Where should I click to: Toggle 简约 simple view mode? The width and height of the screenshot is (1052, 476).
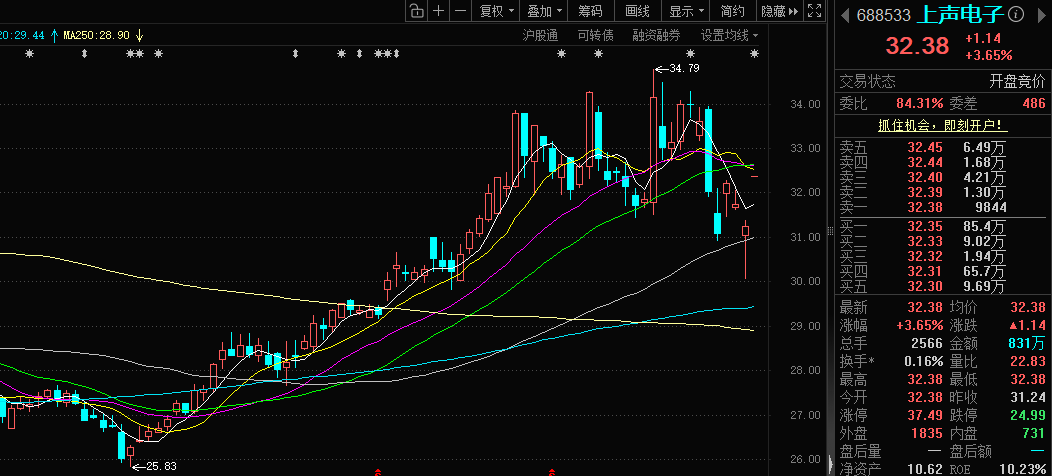point(732,11)
